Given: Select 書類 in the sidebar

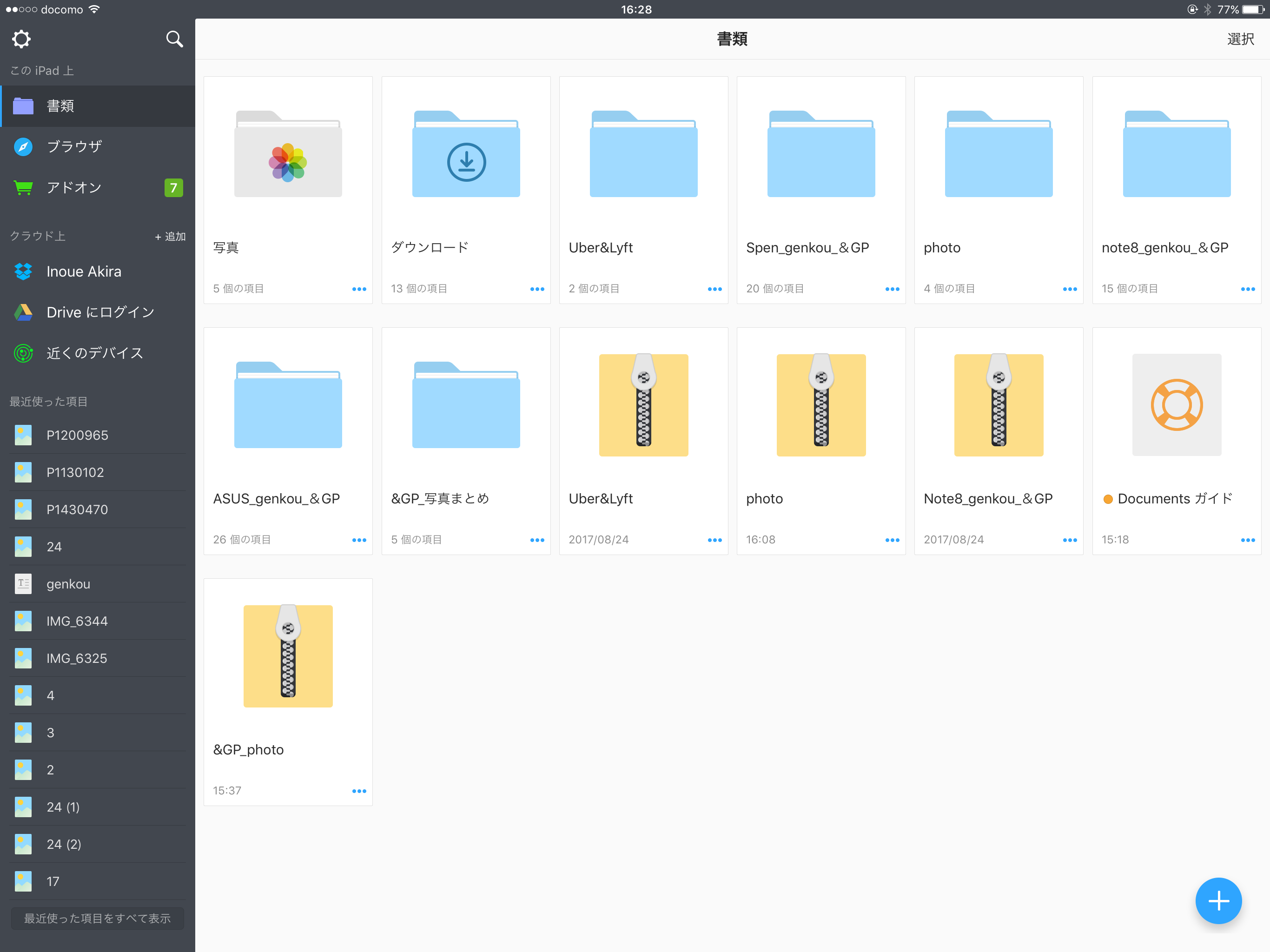Looking at the screenshot, I should pos(60,106).
